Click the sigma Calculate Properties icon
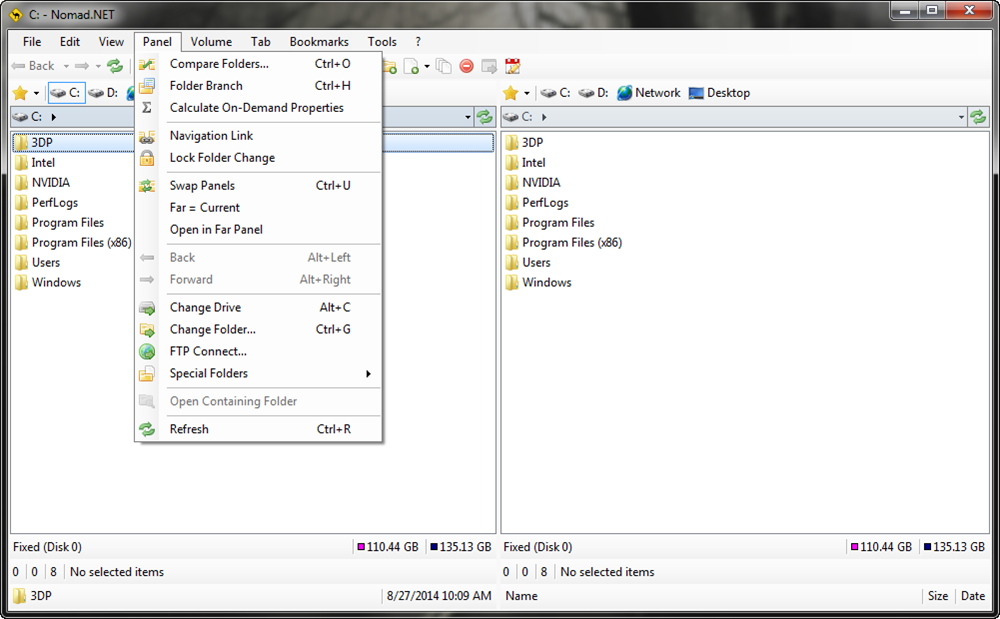 [x=147, y=108]
